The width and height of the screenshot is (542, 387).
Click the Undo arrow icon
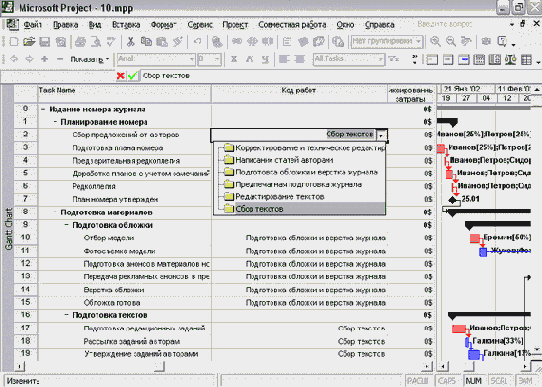[197, 42]
